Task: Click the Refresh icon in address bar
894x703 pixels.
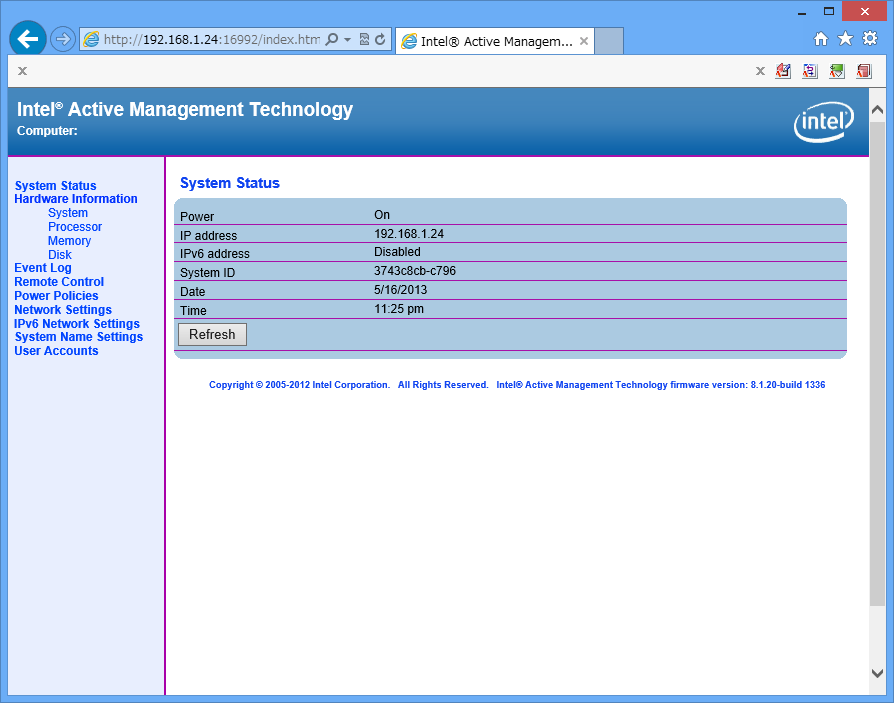Action: (380, 40)
